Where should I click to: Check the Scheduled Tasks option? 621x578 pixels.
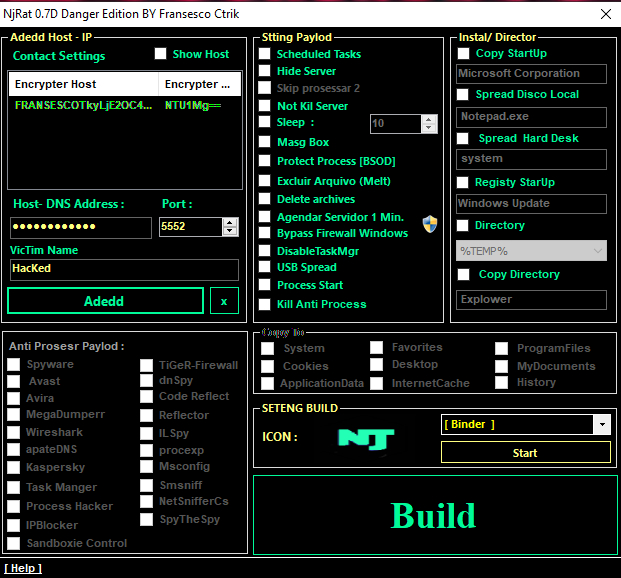pyautogui.click(x=265, y=54)
